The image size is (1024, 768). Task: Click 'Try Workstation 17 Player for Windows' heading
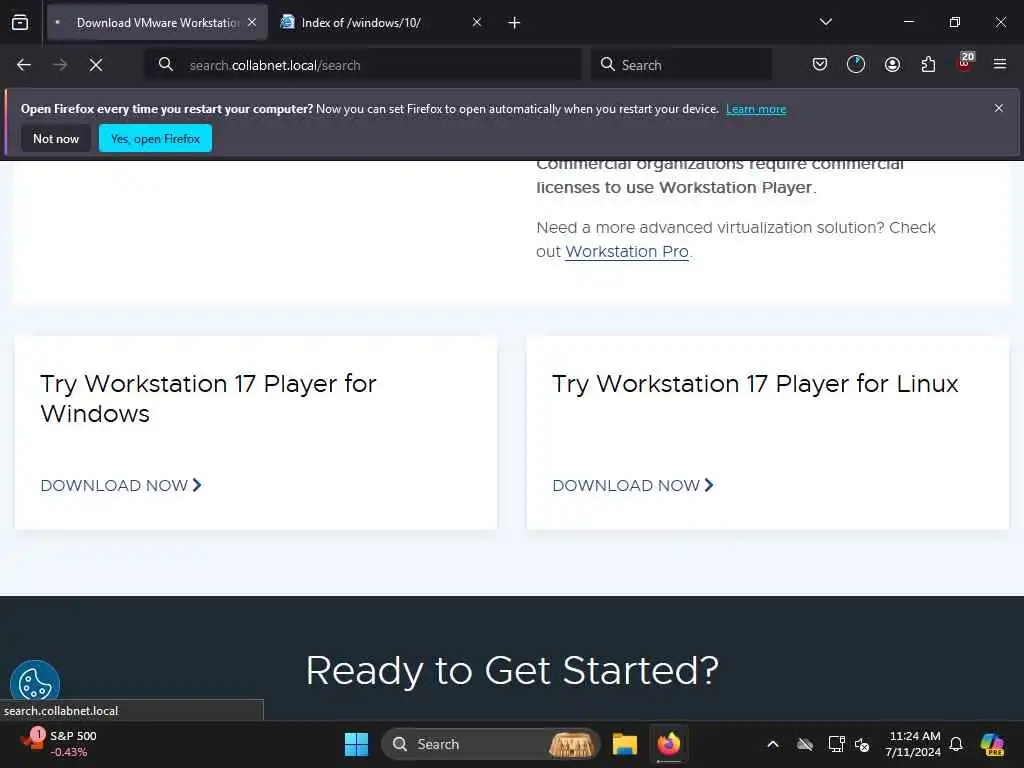pyautogui.click(x=208, y=398)
